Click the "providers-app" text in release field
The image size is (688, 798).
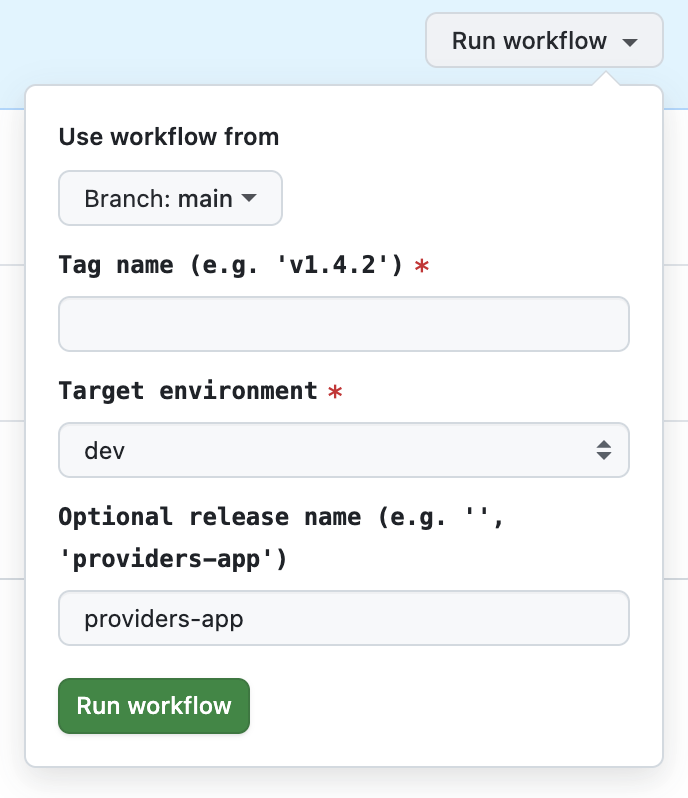coord(164,619)
